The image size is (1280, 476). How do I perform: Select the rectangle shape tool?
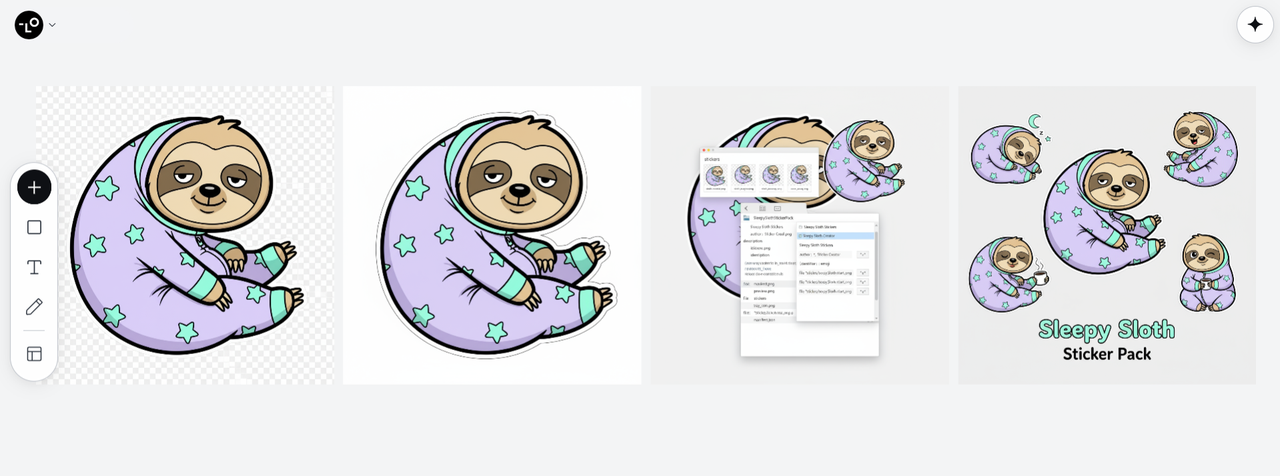click(x=34, y=227)
